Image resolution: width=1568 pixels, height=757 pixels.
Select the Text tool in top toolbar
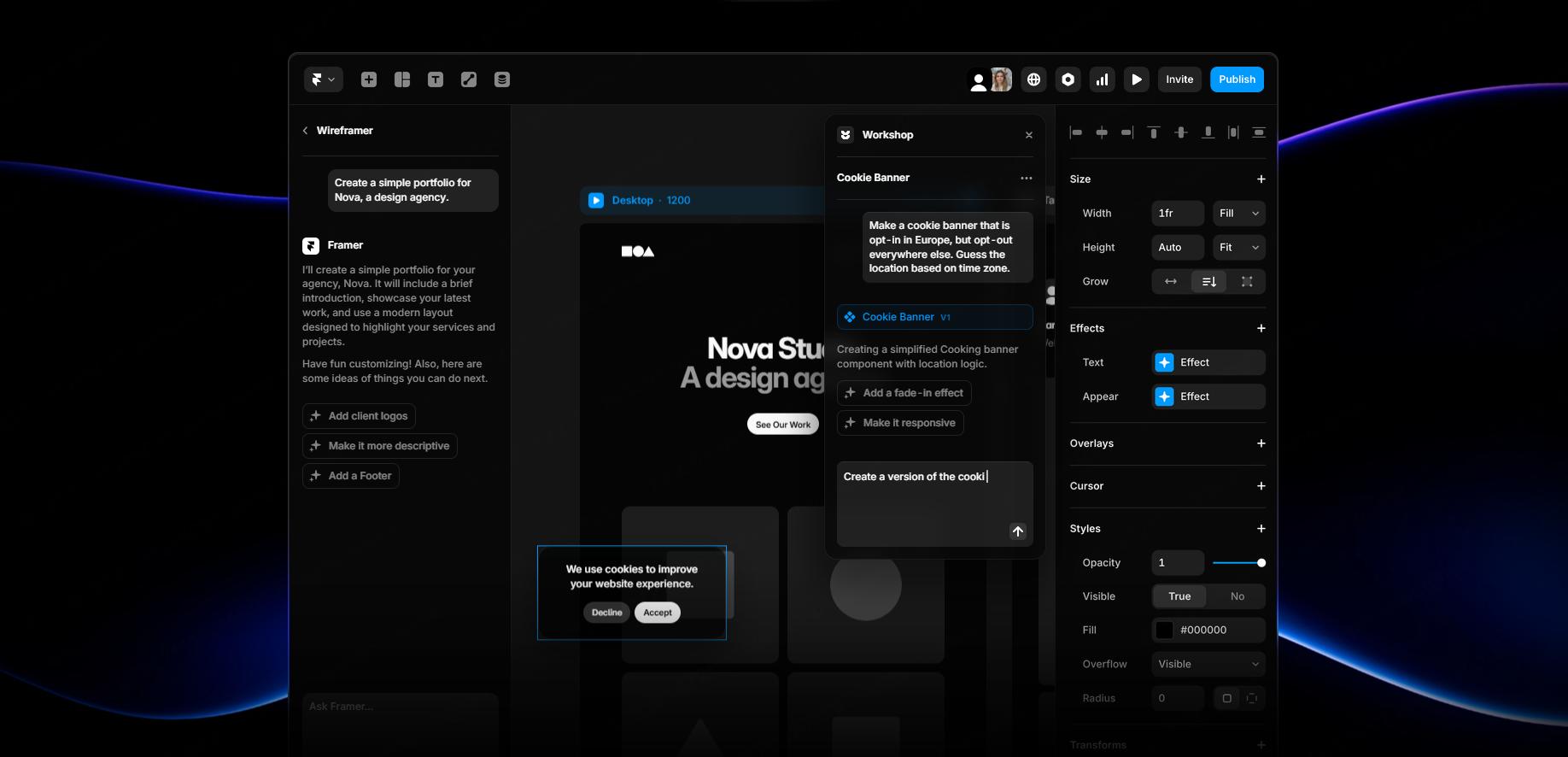click(x=436, y=79)
